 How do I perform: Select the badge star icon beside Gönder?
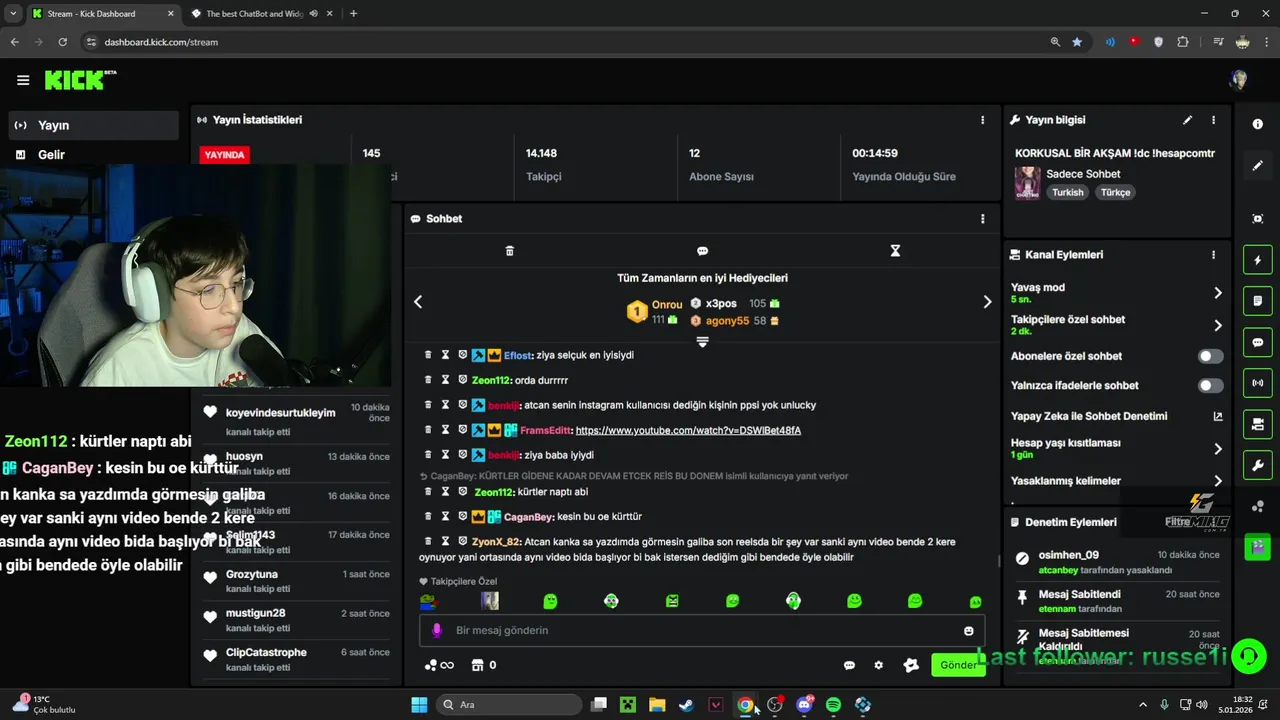[x=911, y=665]
